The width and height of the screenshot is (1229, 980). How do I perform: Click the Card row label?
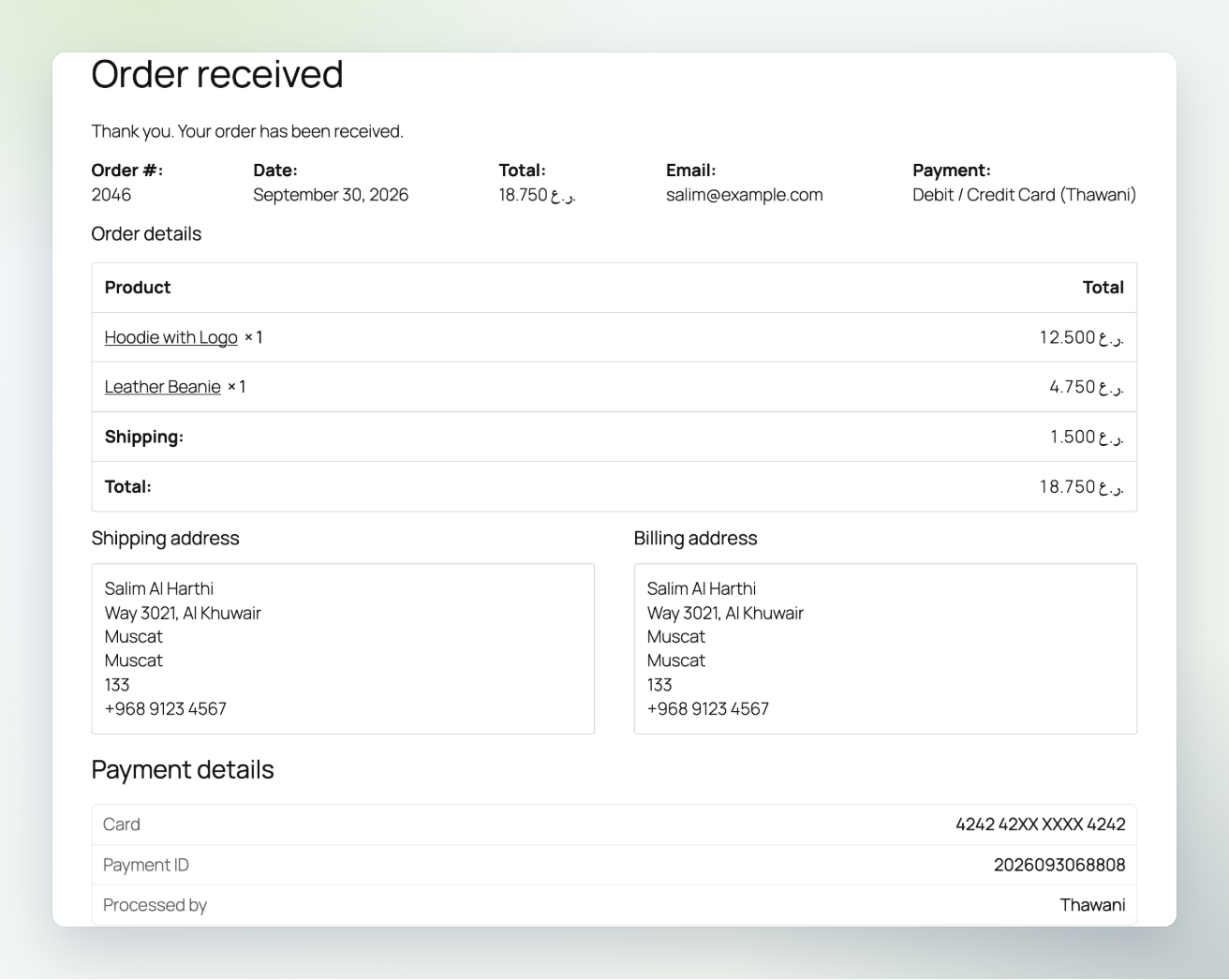(x=122, y=824)
